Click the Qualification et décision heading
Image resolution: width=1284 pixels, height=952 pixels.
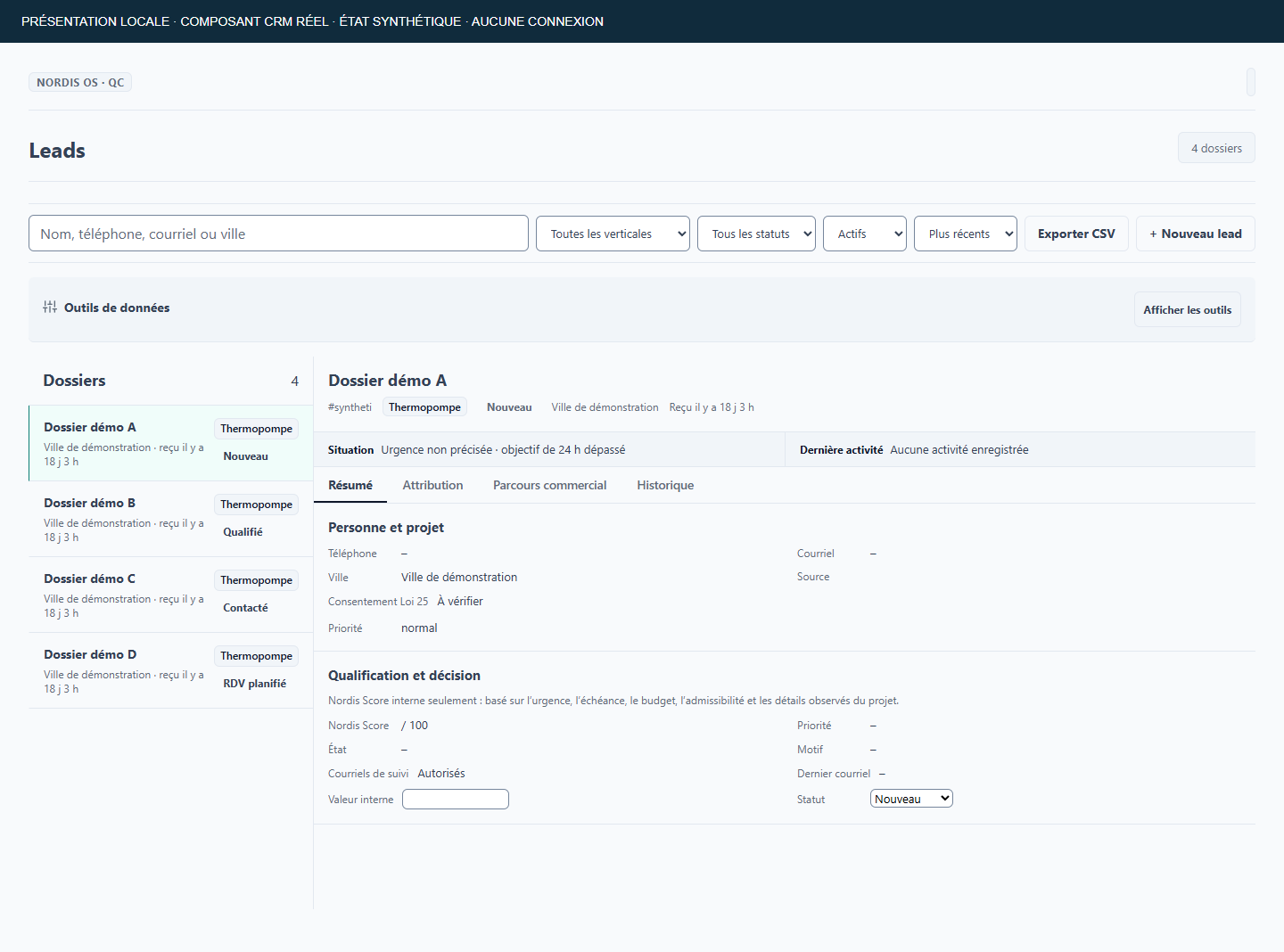coord(404,676)
